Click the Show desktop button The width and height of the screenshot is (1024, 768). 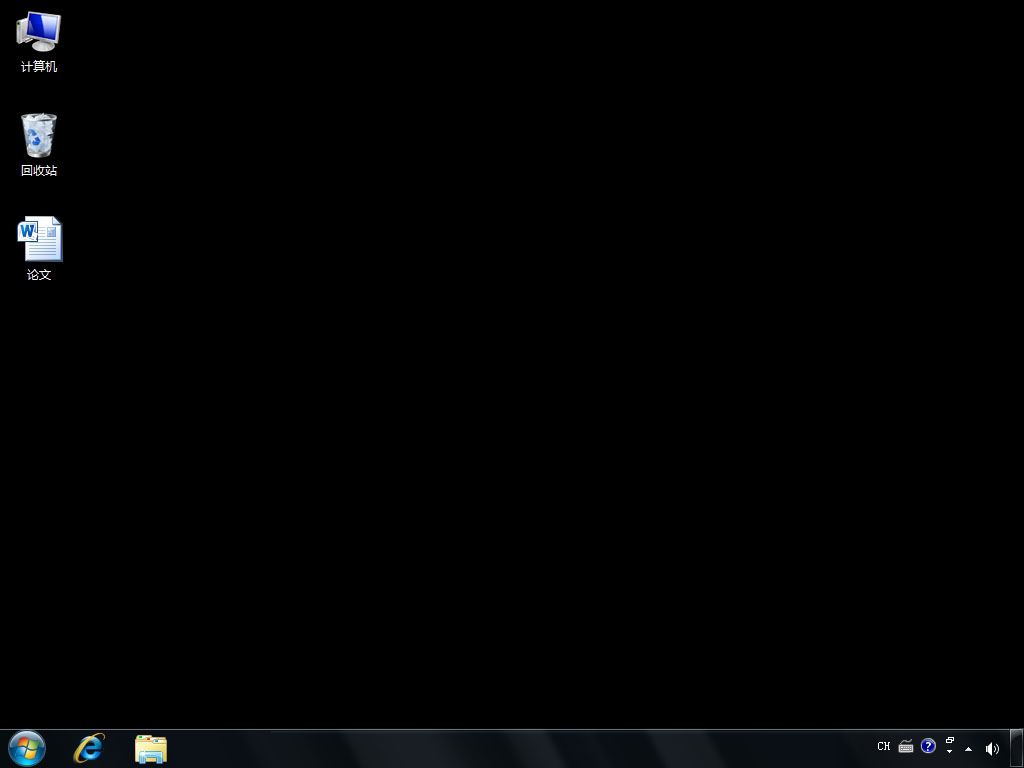(x=1017, y=748)
